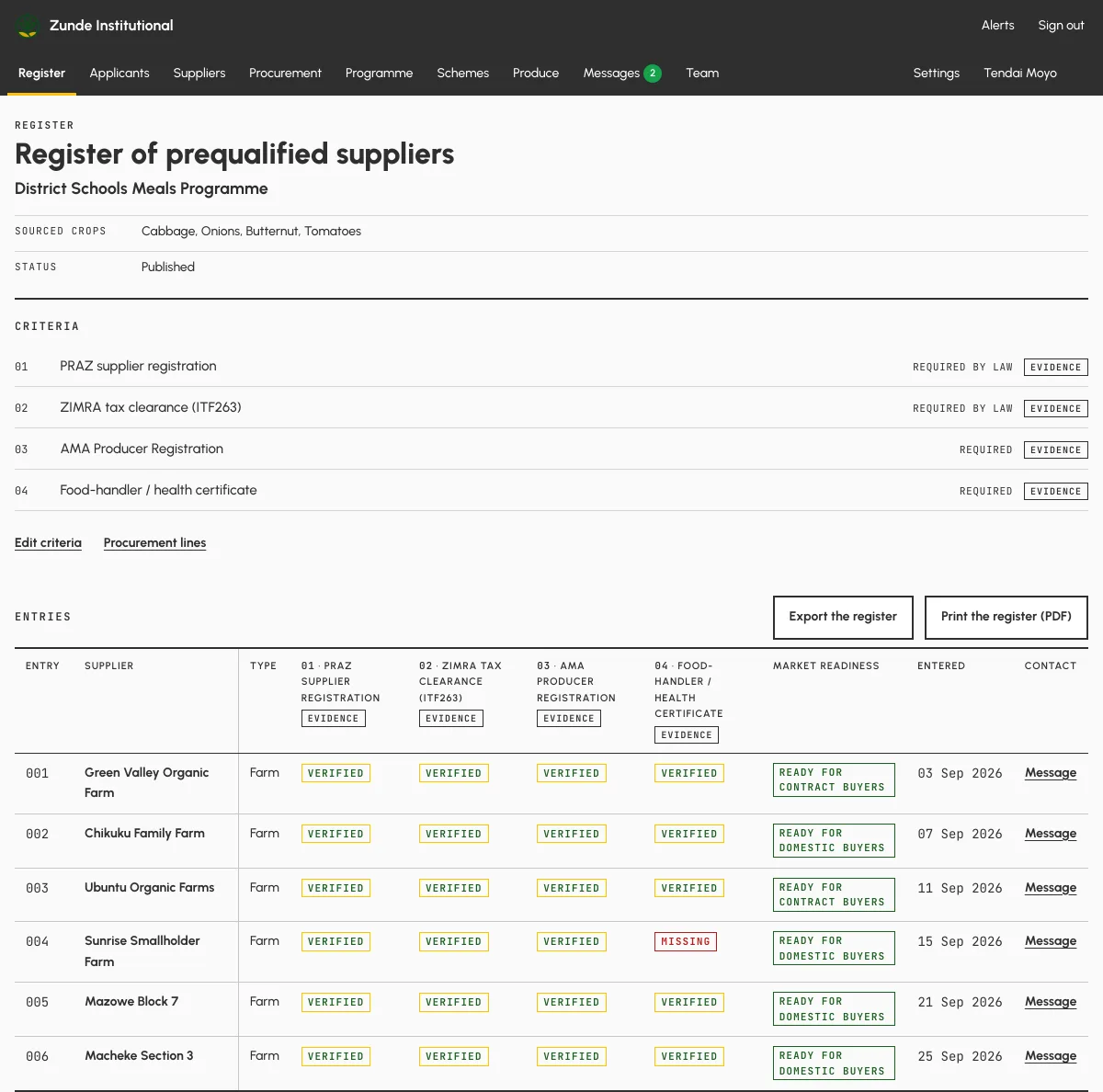1103x1092 pixels.
Task: Click the Market Readiness column header
Action: coord(826,665)
